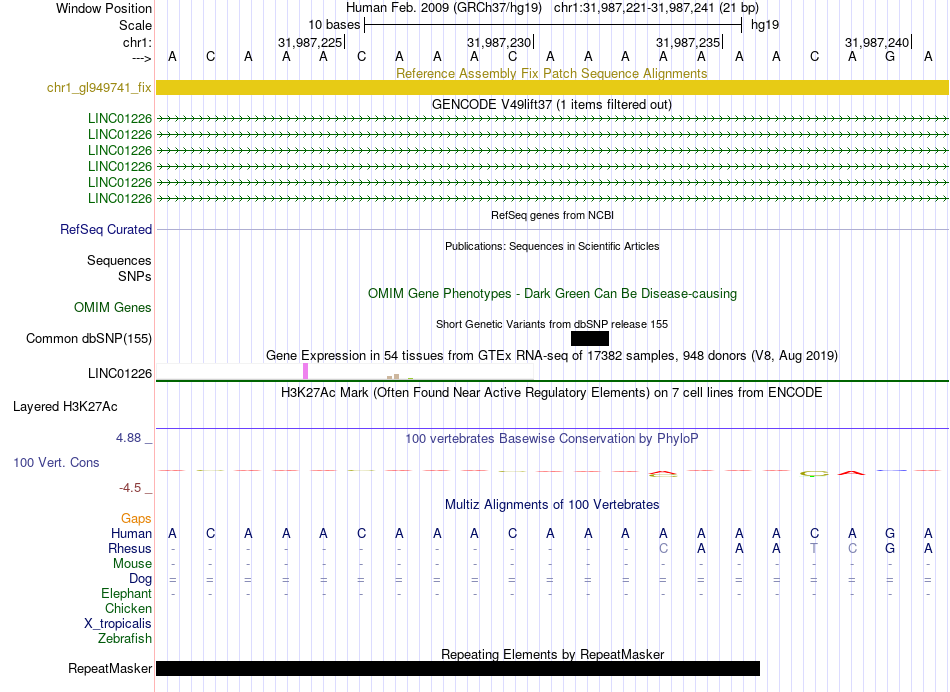Click the Gaps row label

pyautogui.click(x=136, y=518)
